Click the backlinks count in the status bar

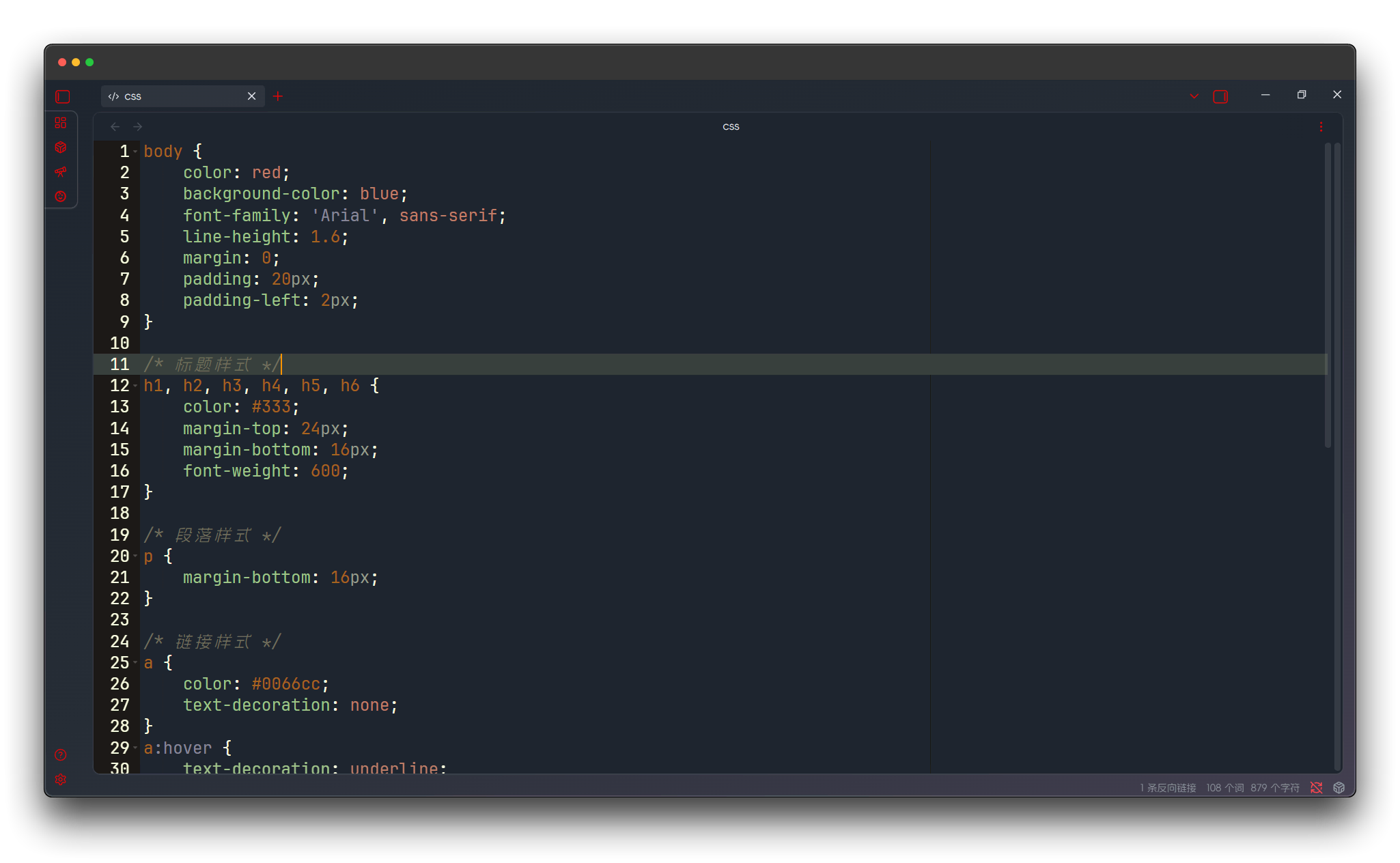click(x=1168, y=787)
